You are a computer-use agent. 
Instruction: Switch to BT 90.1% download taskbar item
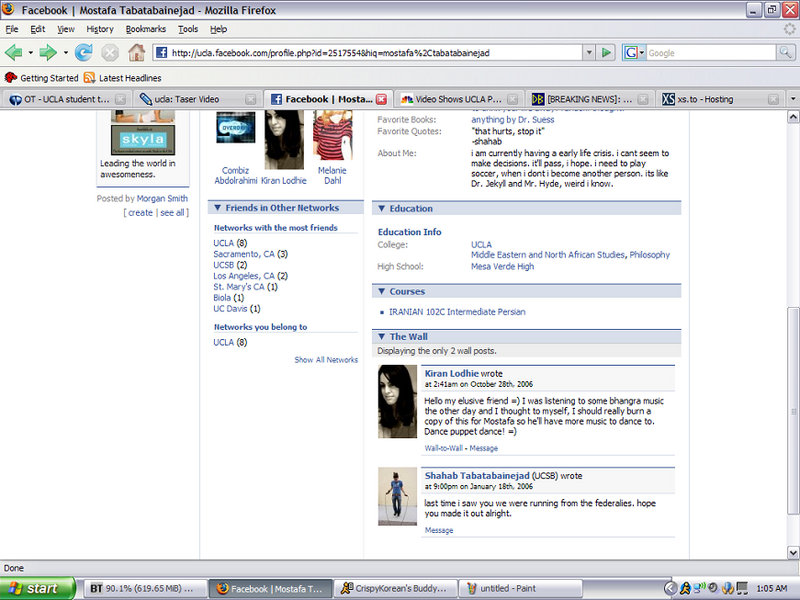point(145,588)
